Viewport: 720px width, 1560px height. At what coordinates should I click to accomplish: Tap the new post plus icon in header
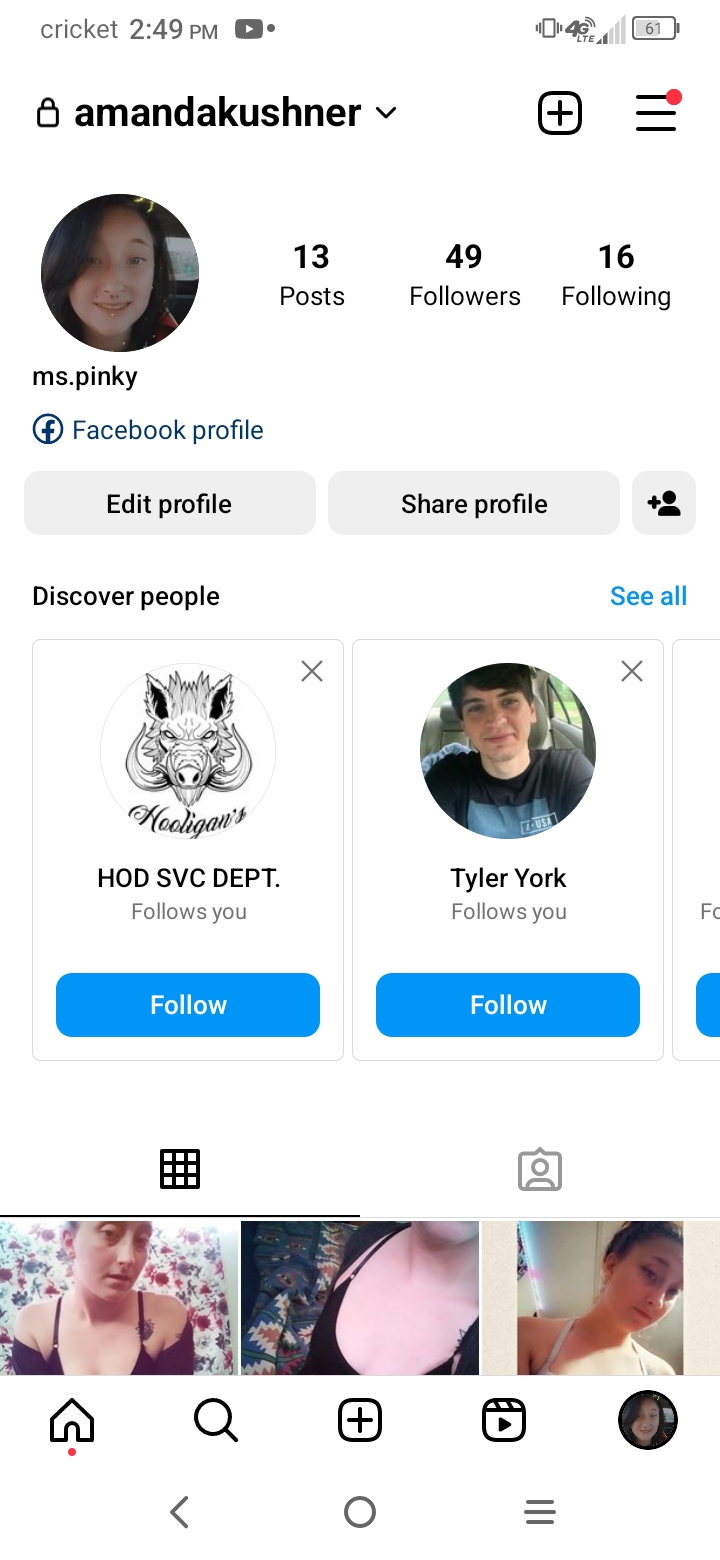point(560,113)
